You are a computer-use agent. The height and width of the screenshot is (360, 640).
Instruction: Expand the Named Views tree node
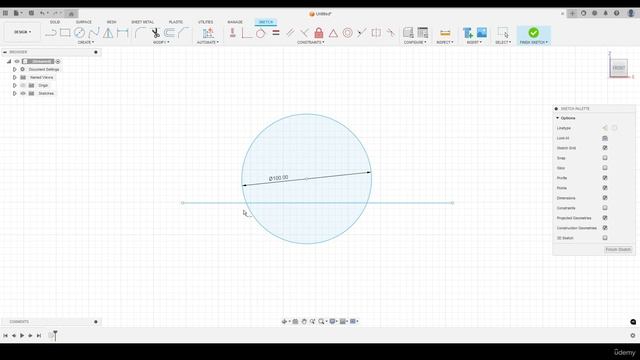coord(15,78)
